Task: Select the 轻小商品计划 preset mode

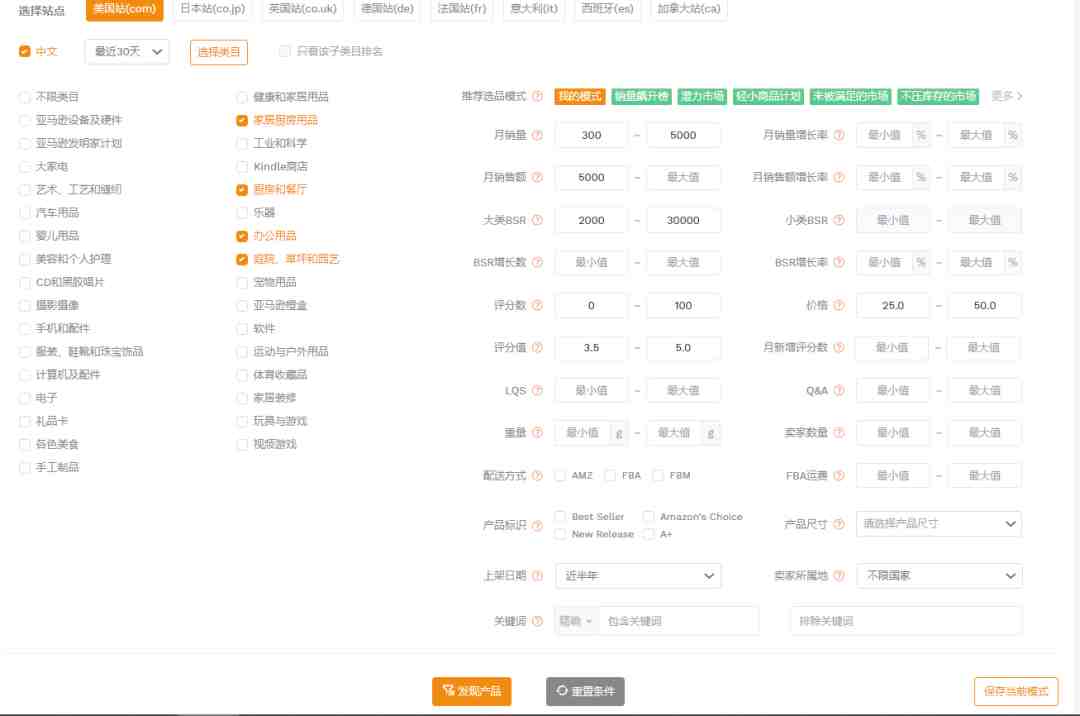Action: (x=768, y=96)
